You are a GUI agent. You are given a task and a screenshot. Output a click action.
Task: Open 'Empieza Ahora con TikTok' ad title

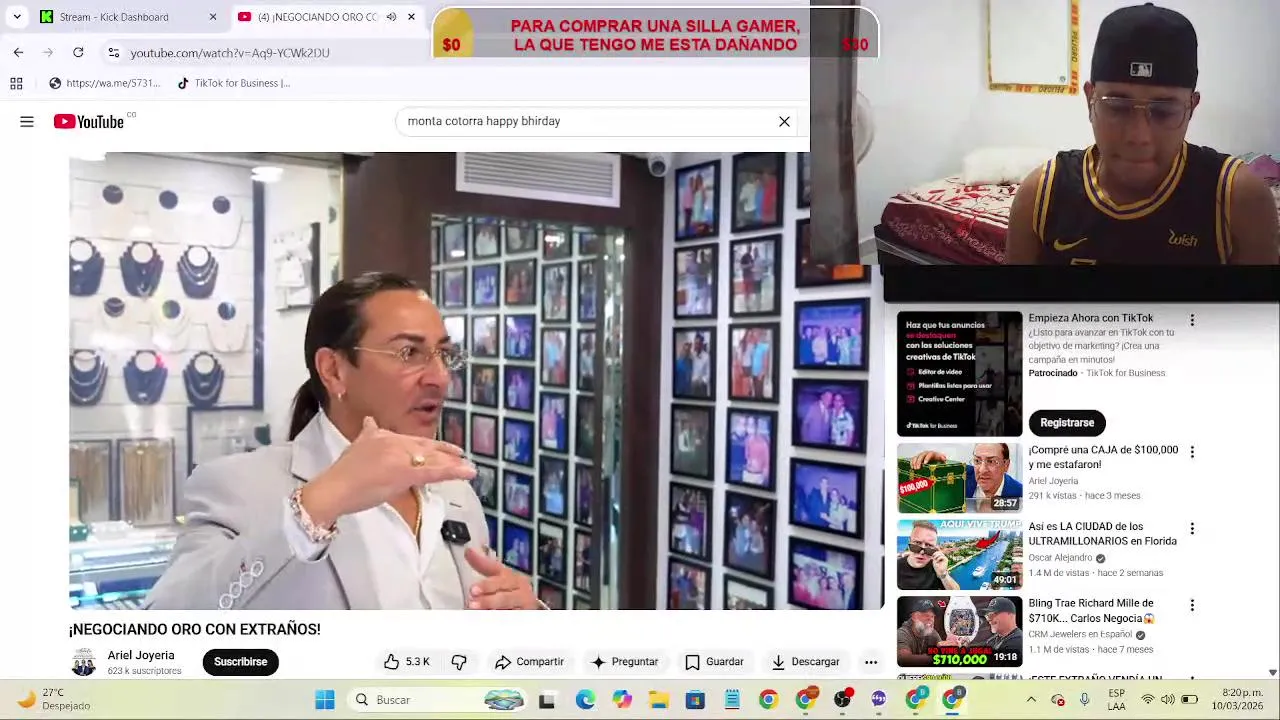pos(1090,318)
